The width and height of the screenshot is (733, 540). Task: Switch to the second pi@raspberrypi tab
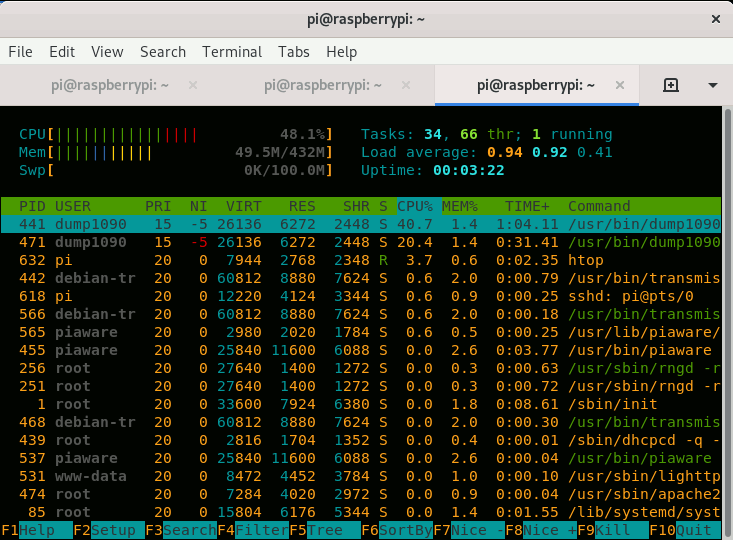click(323, 85)
